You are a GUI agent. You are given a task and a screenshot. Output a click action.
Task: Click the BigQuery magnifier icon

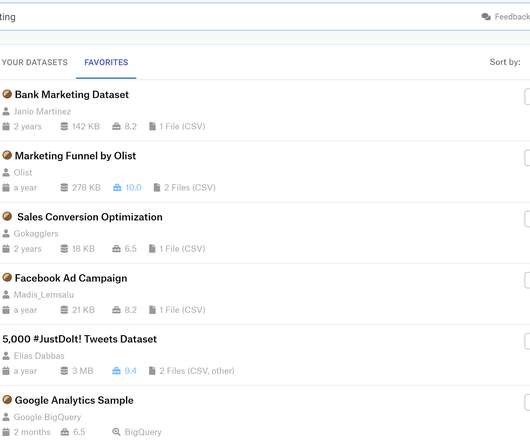point(116,432)
